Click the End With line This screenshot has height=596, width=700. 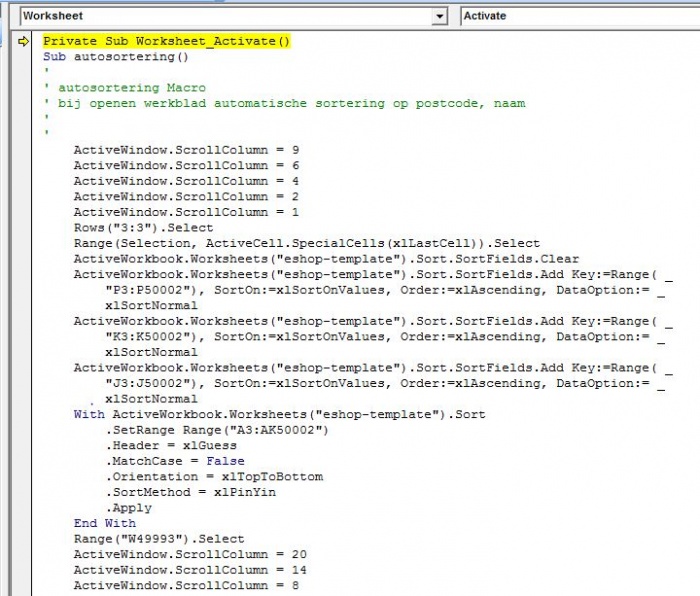[x=105, y=523]
